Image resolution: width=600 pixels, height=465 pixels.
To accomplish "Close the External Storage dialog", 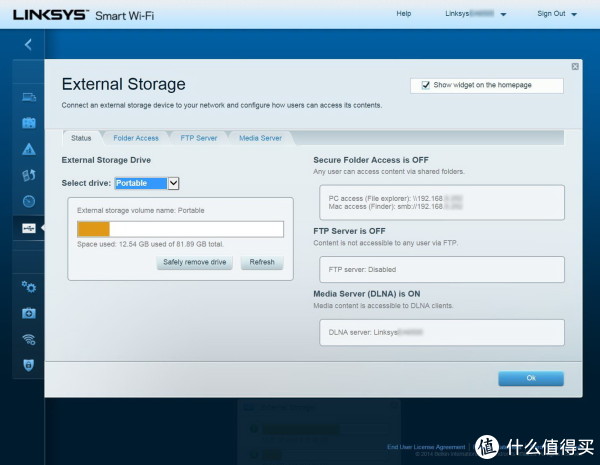I will click(x=575, y=67).
